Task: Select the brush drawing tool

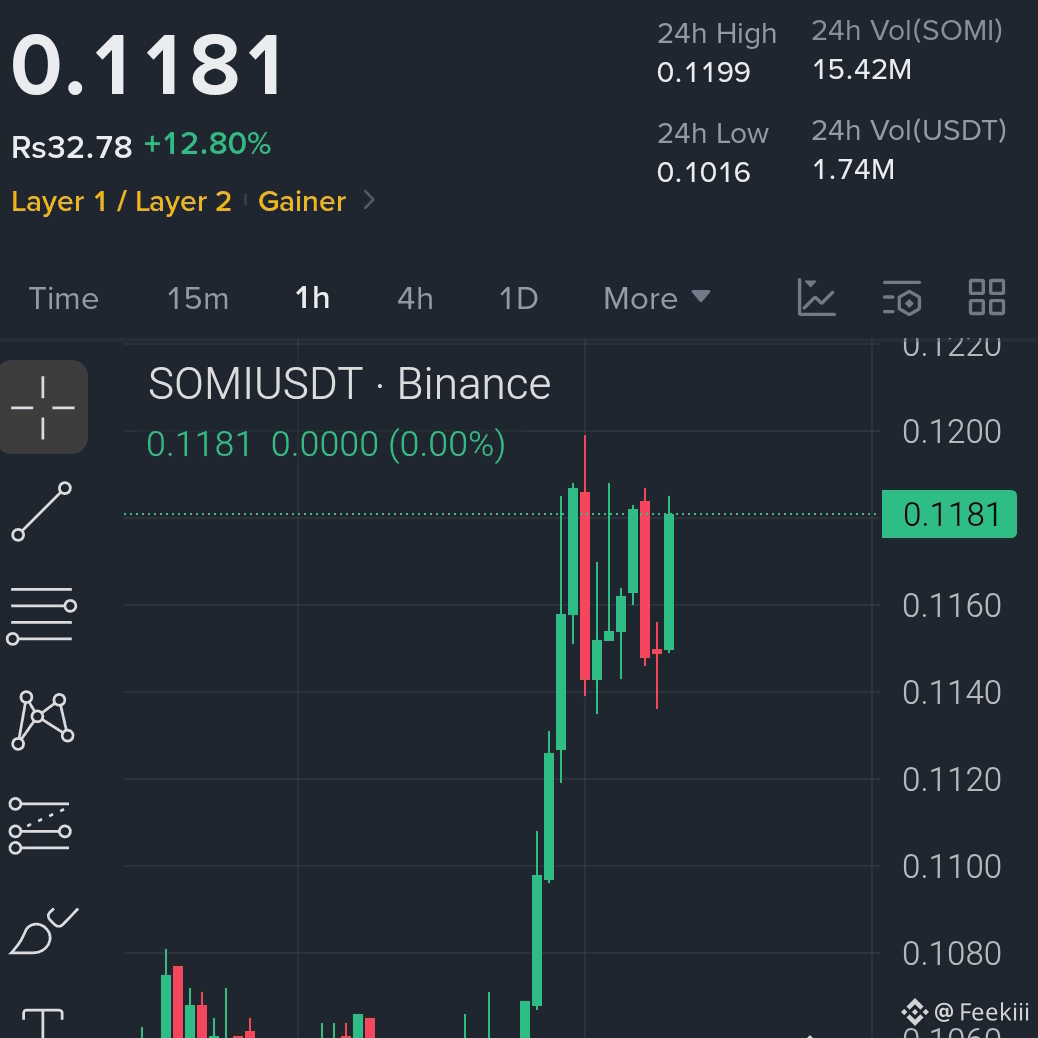Action: click(43, 930)
